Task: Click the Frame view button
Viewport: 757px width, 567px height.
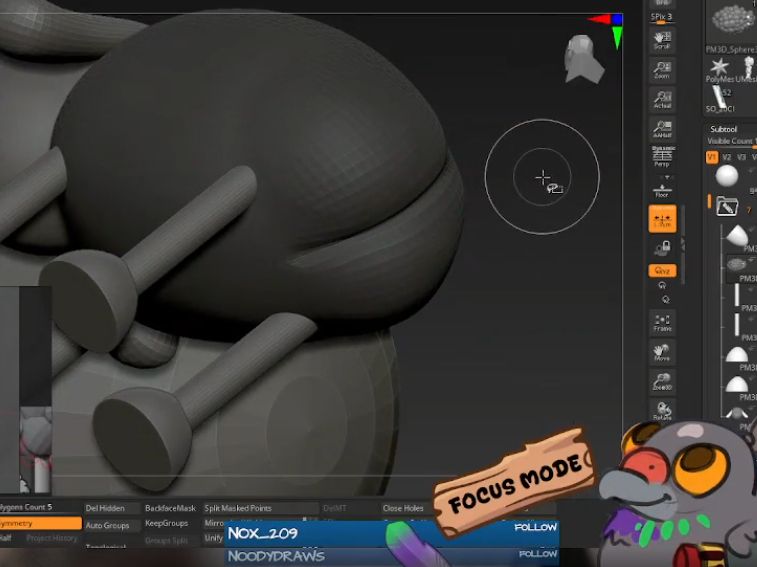Action: 662,323
